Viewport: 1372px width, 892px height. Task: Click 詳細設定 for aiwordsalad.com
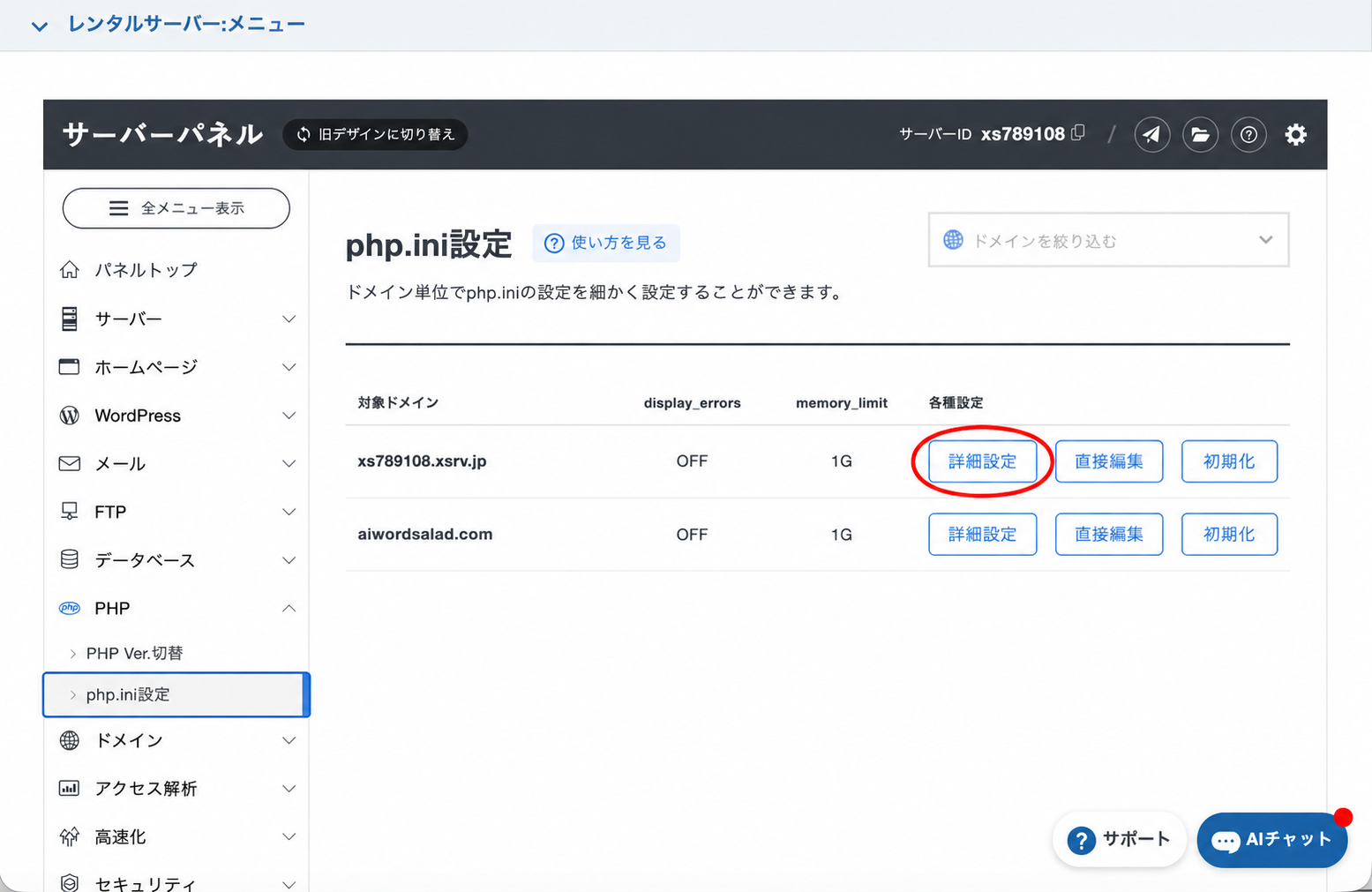point(982,534)
